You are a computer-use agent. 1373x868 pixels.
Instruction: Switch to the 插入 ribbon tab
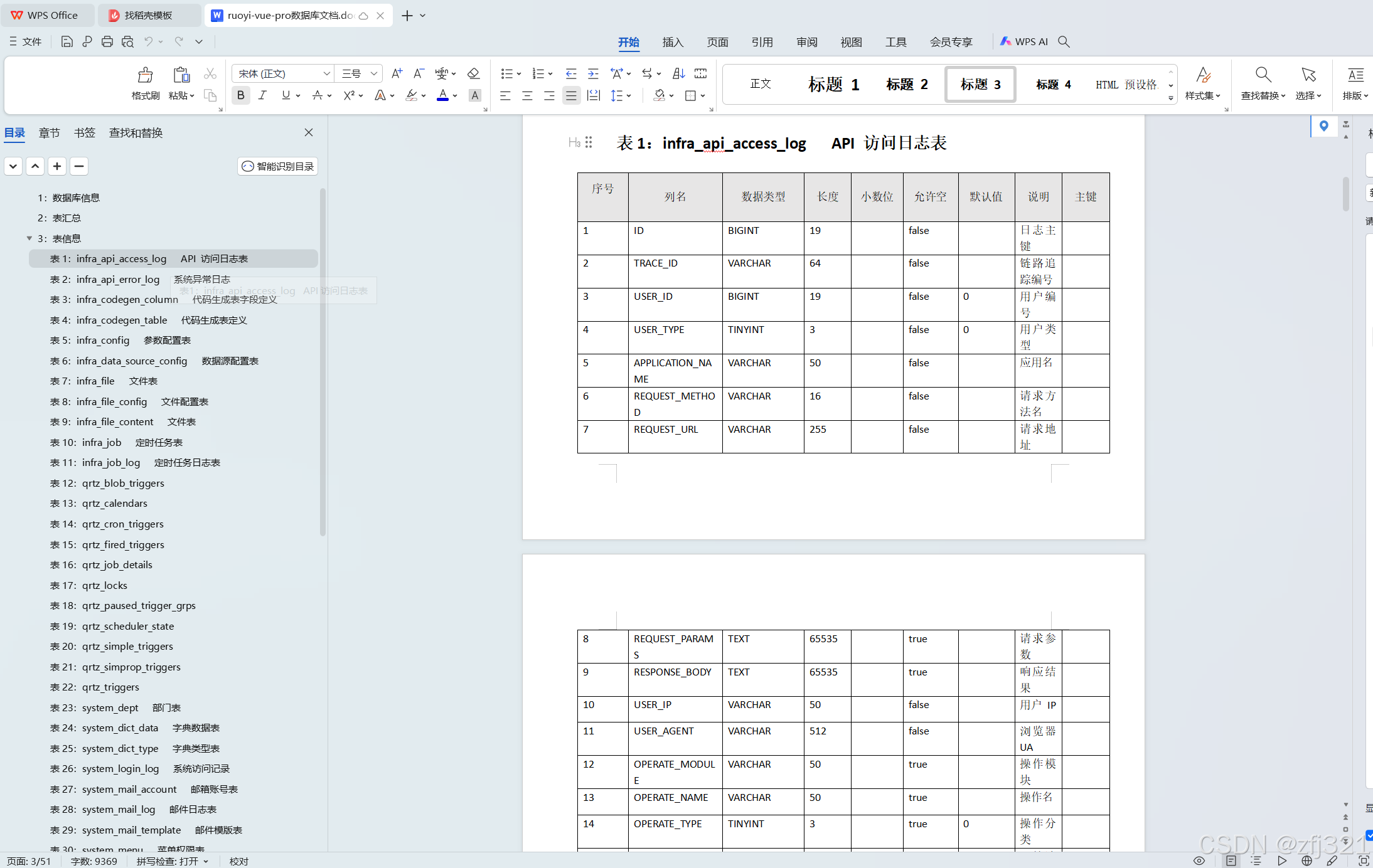[x=672, y=42]
